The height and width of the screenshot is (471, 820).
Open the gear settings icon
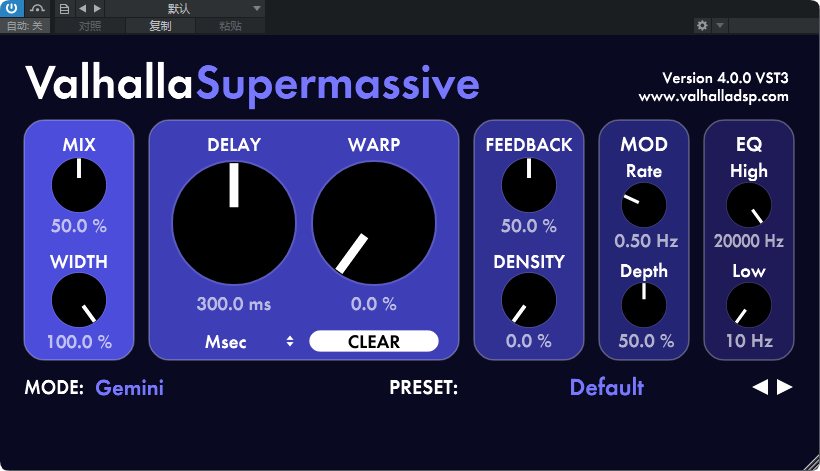(702, 25)
